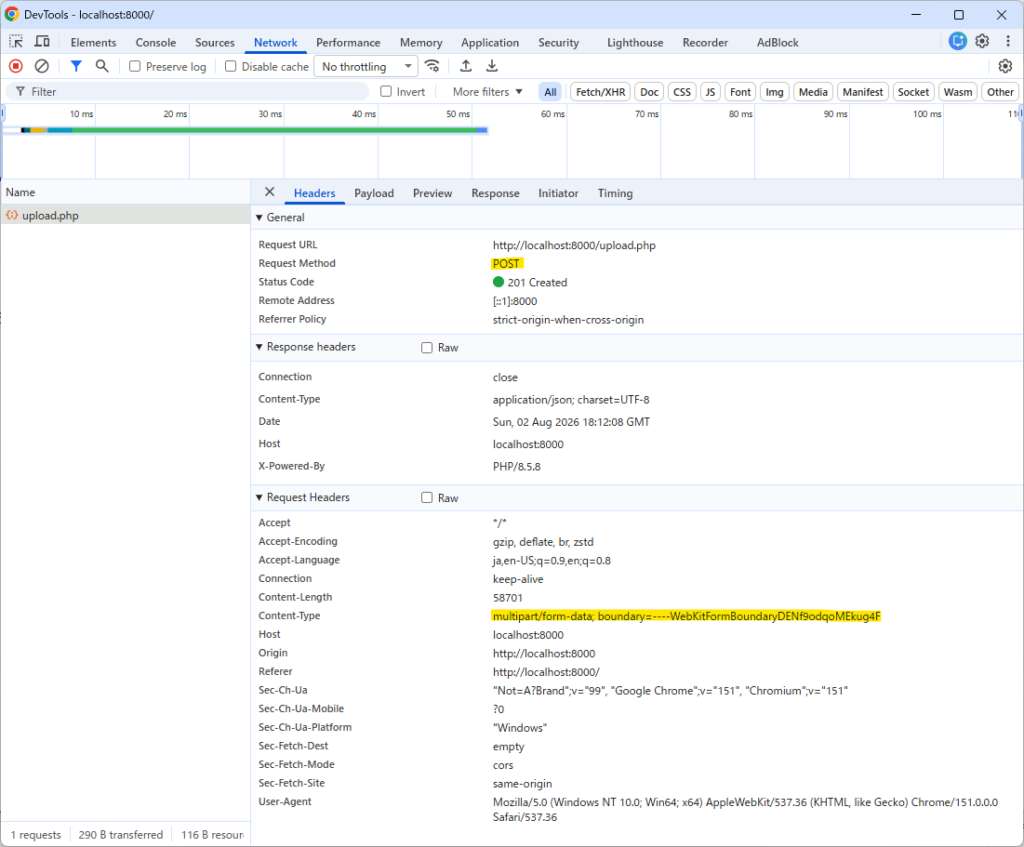This screenshot has width=1024, height=847.
Task: Clear the network log
Action: tap(42, 66)
